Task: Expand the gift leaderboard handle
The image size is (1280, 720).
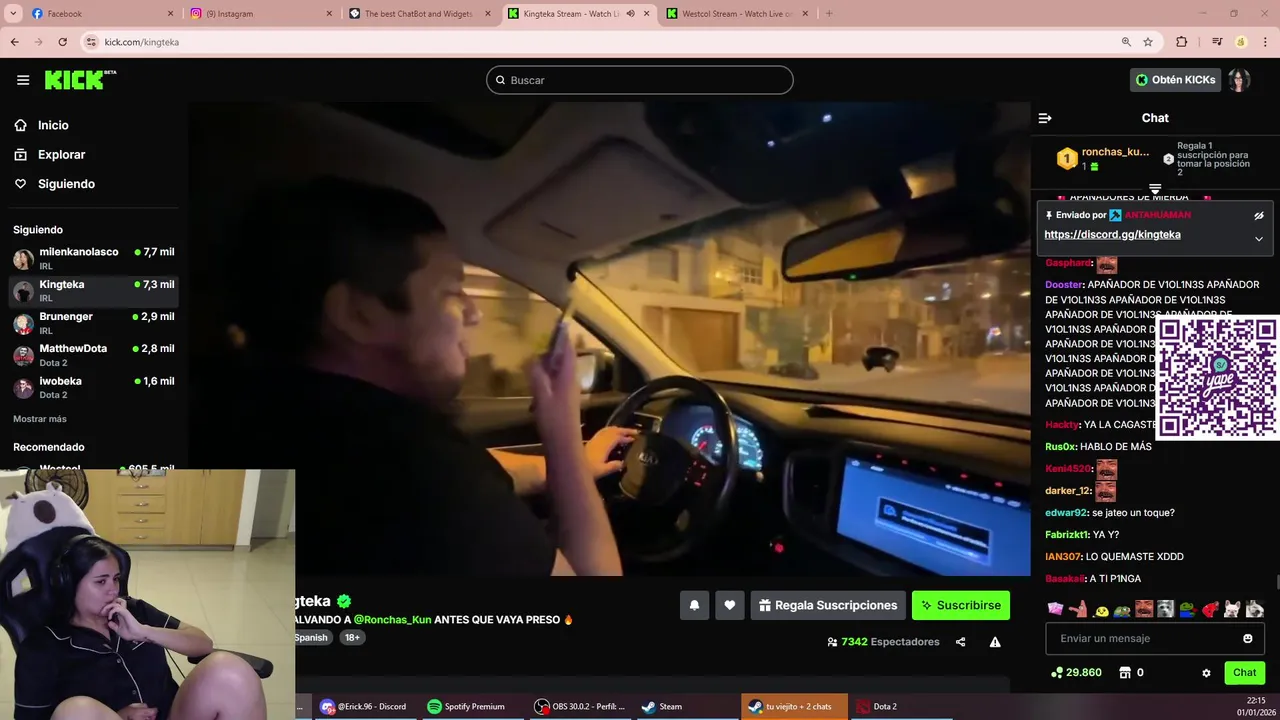Action: pyautogui.click(x=1155, y=188)
